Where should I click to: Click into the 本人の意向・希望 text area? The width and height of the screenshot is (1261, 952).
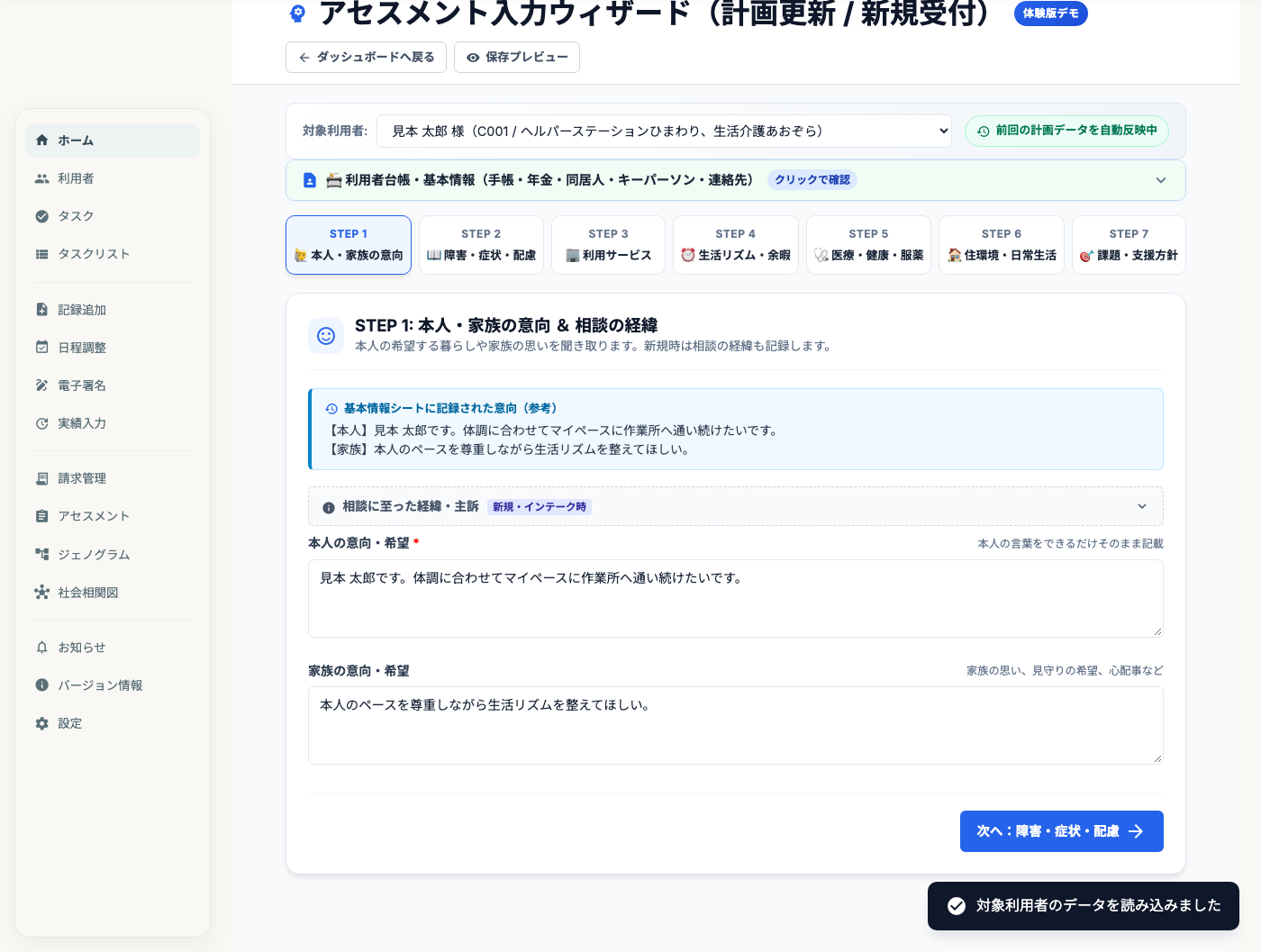click(x=736, y=599)
